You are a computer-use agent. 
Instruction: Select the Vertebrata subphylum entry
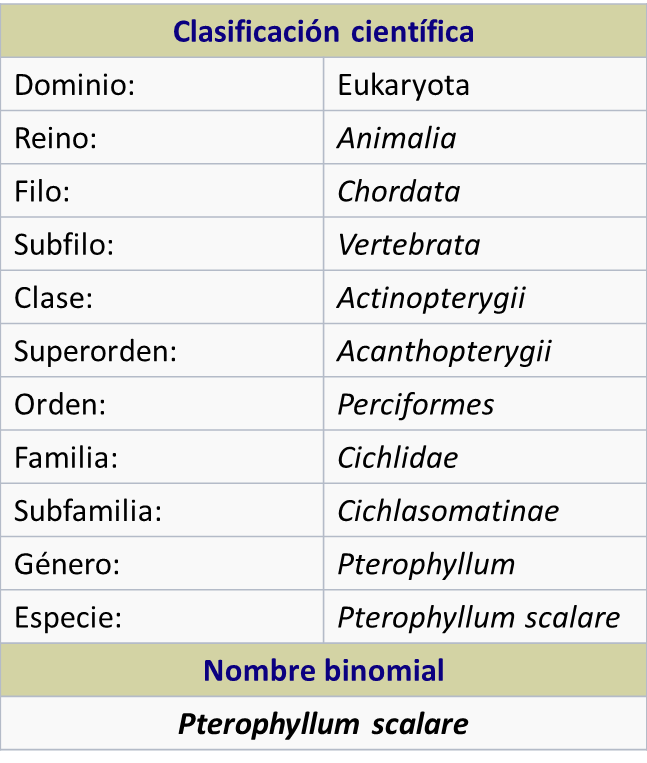(408, 244)
